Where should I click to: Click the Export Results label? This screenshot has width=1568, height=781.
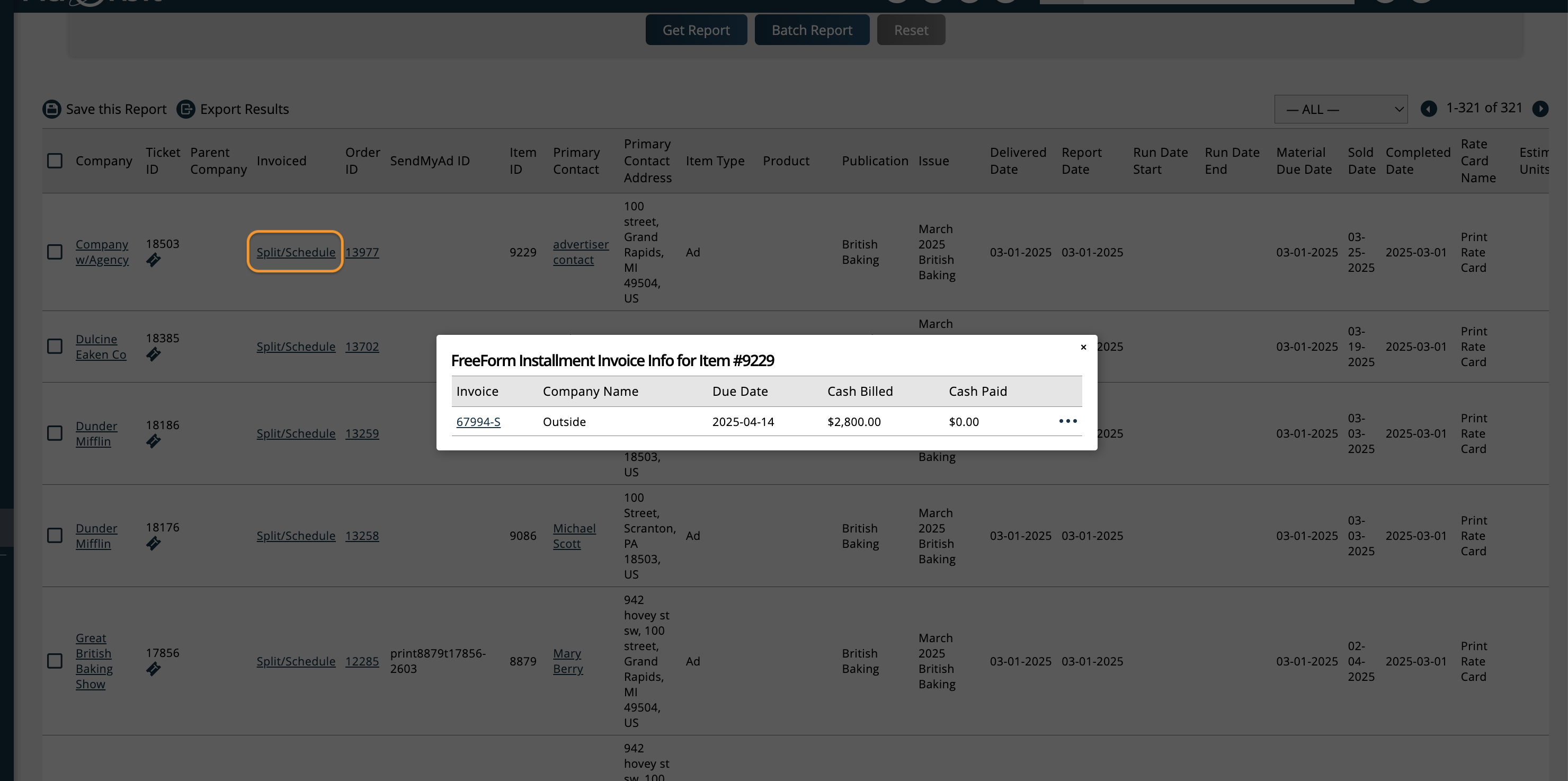click(x=244, y=109)
